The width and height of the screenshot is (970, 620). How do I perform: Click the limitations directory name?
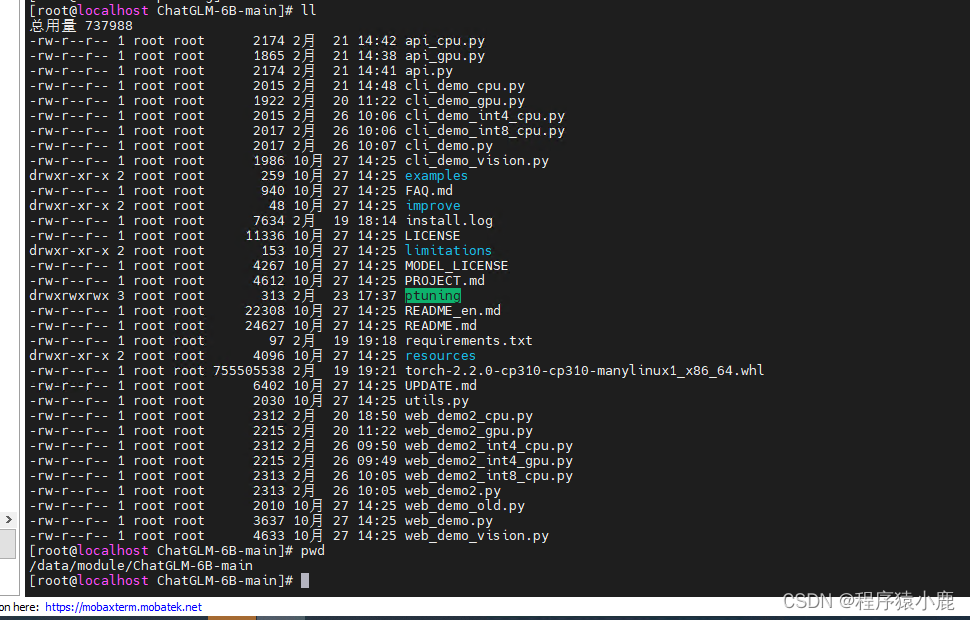(449, 251)
